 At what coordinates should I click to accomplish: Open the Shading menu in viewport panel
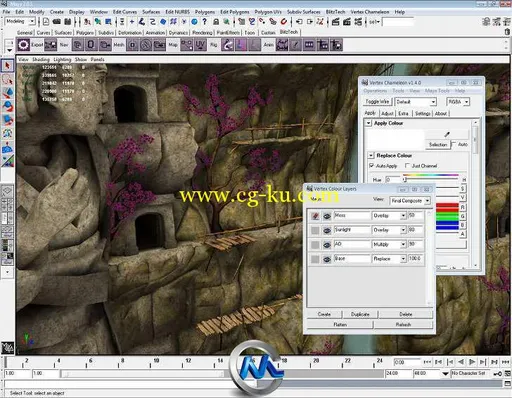41,59
